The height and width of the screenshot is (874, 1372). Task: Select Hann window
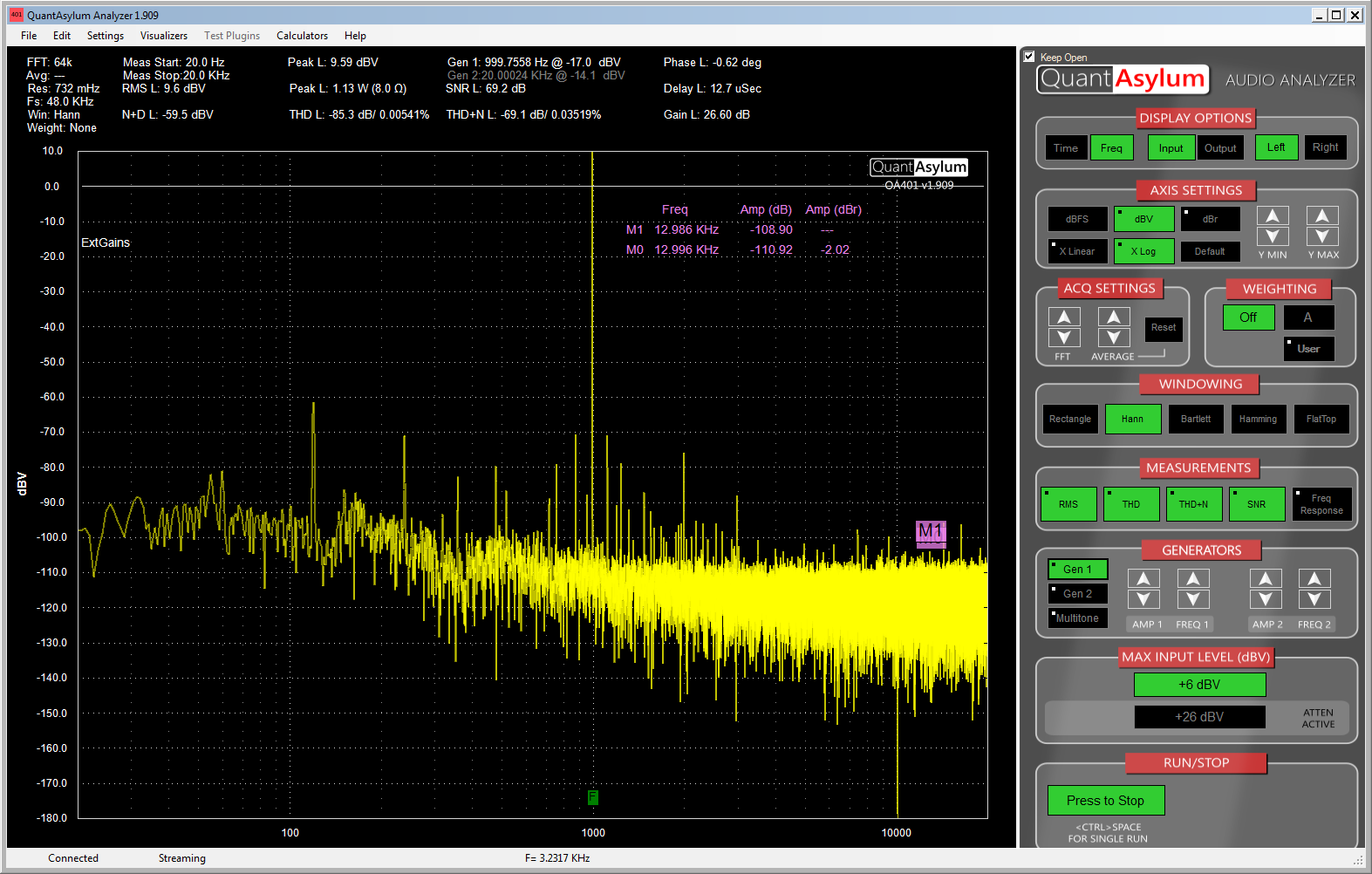coord(1133,420)
